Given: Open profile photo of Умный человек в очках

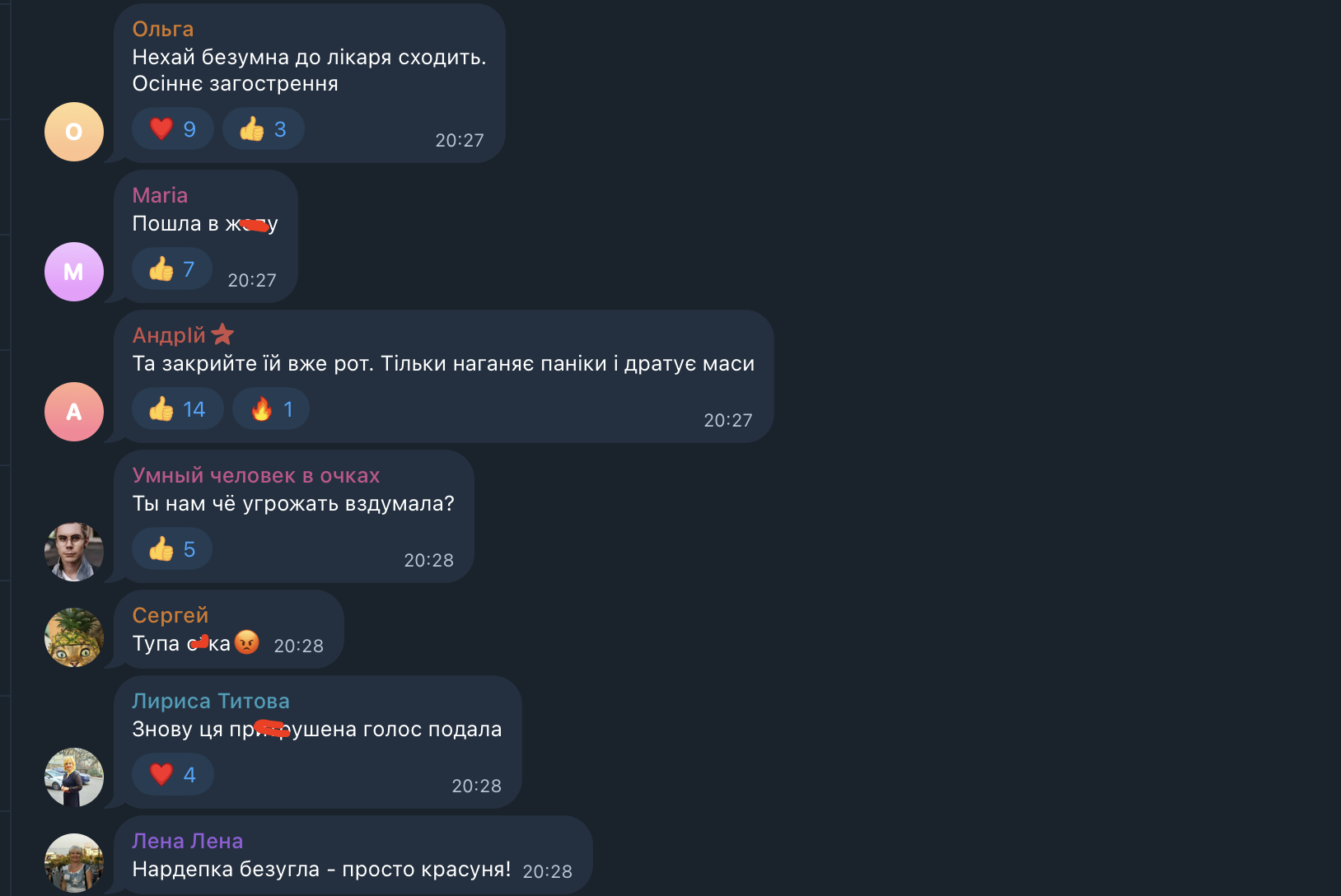Looking at the screenshot, I should (74, 552).
